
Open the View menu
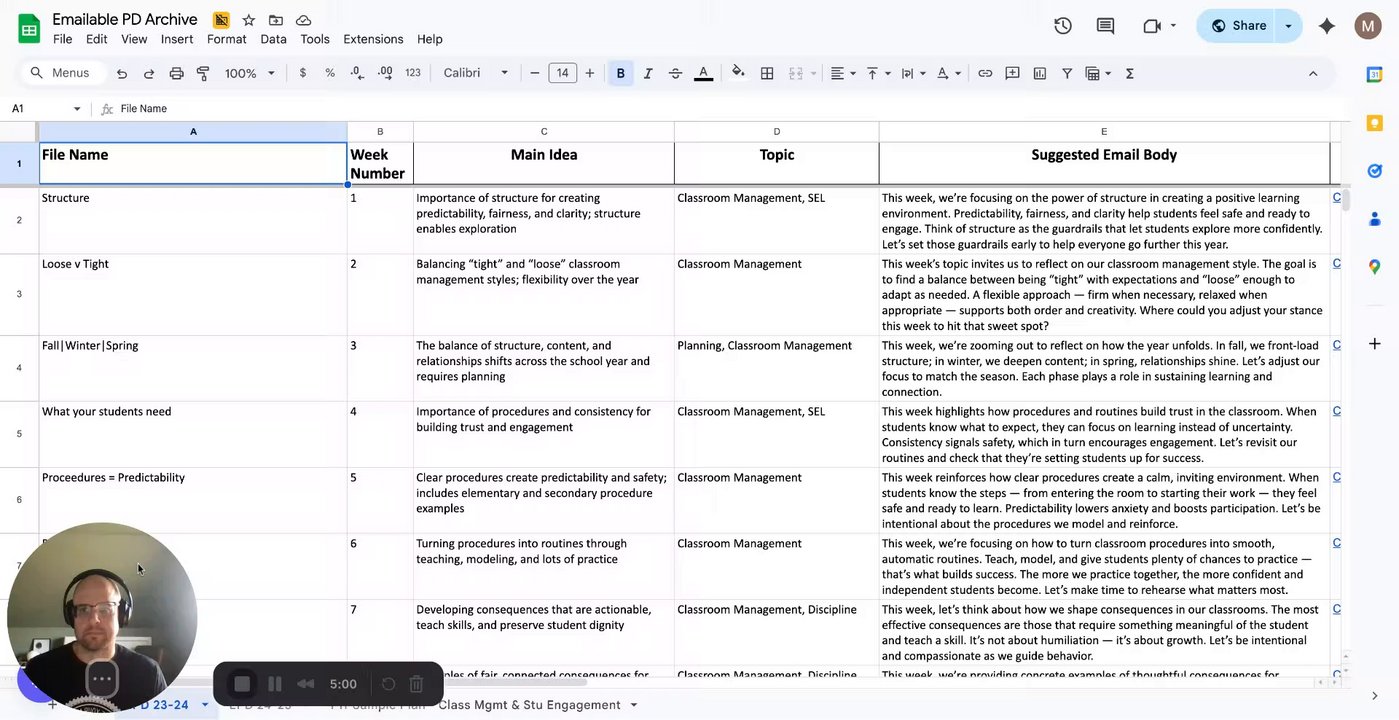click(x=134, y=39)
